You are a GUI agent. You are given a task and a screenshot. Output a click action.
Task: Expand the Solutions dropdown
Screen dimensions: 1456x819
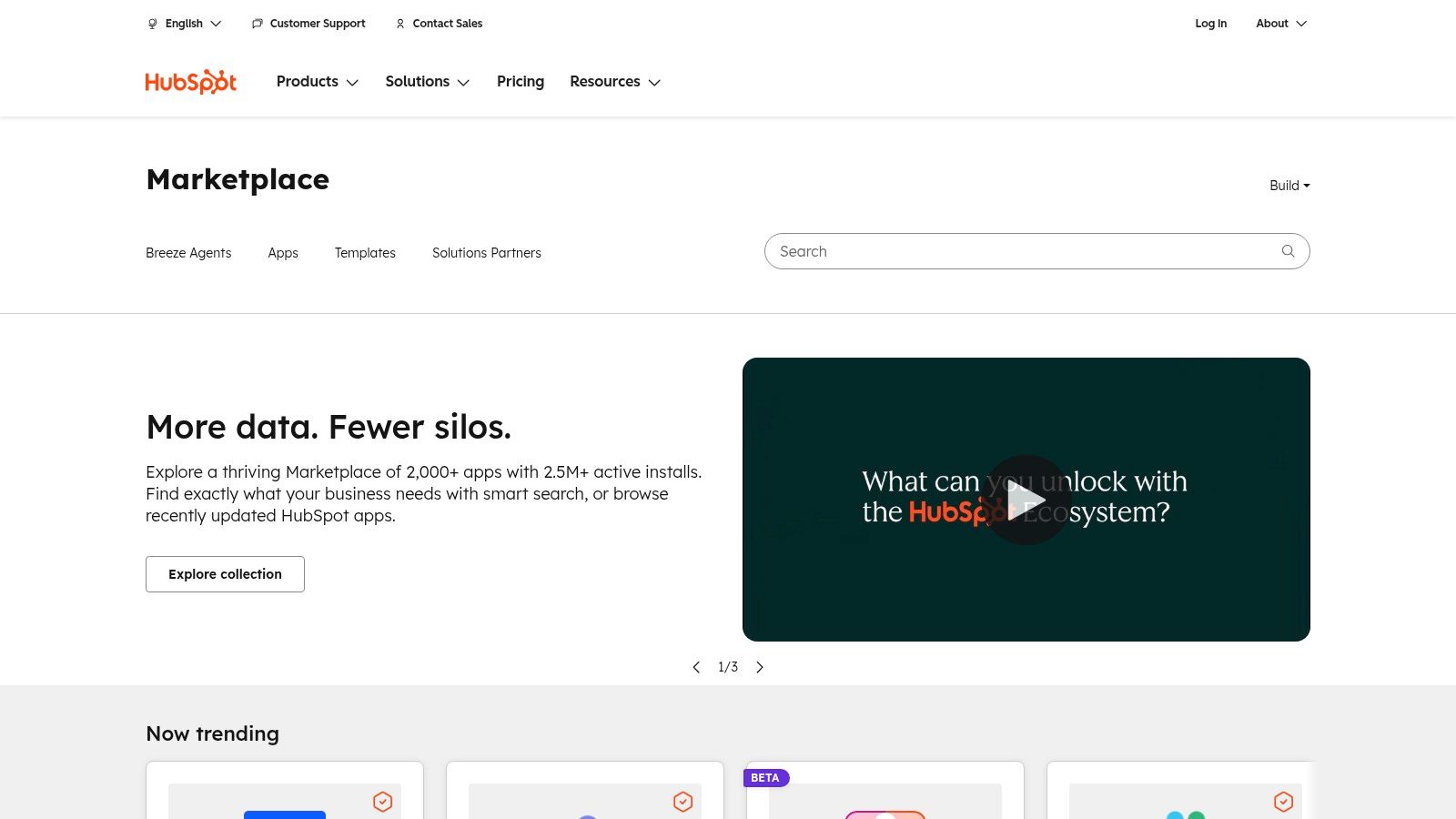click(x=427, y=81)
